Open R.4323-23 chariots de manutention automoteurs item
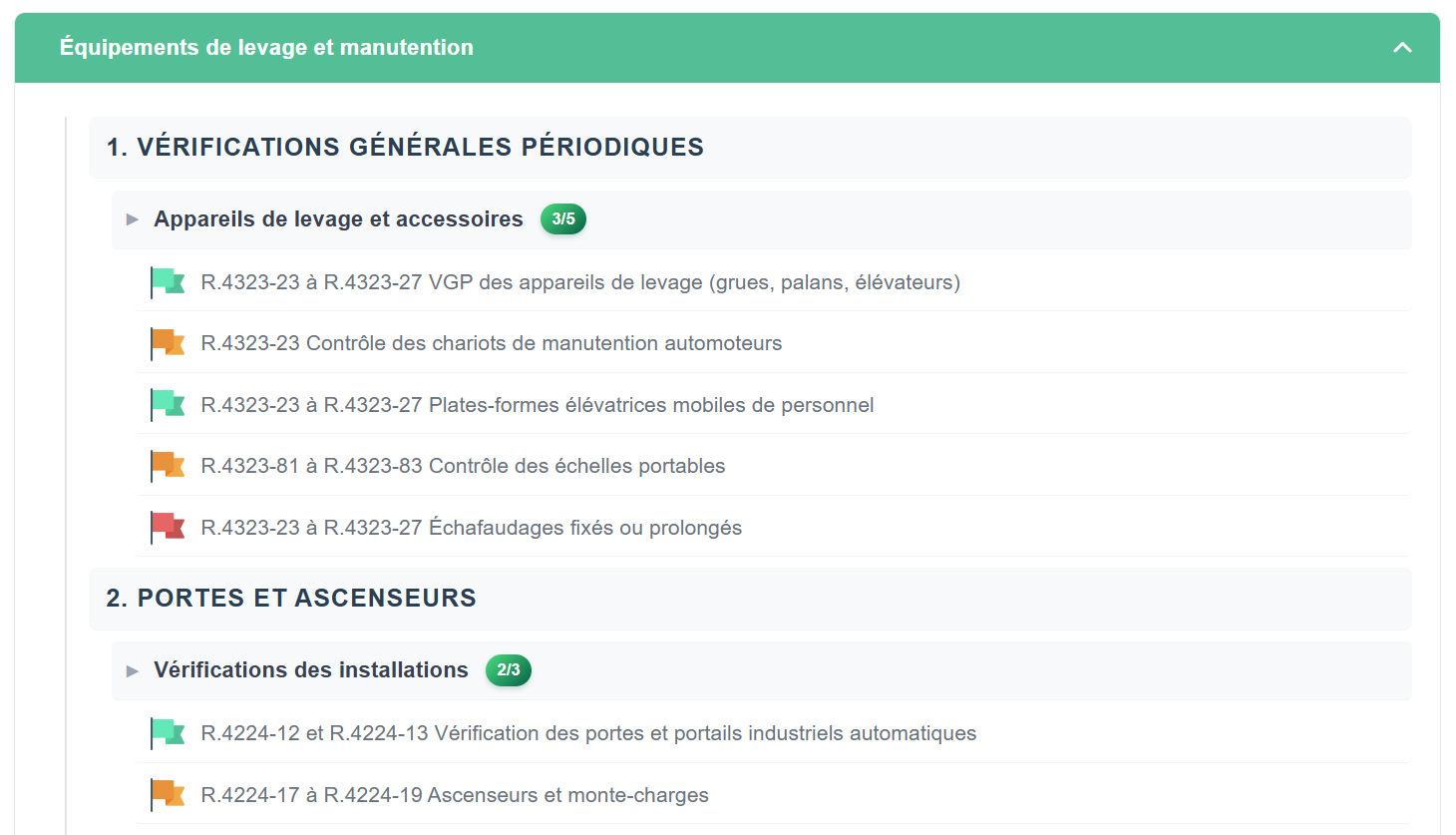The image size is (1456, 835). pyautogui.click(x=491, y=343)
